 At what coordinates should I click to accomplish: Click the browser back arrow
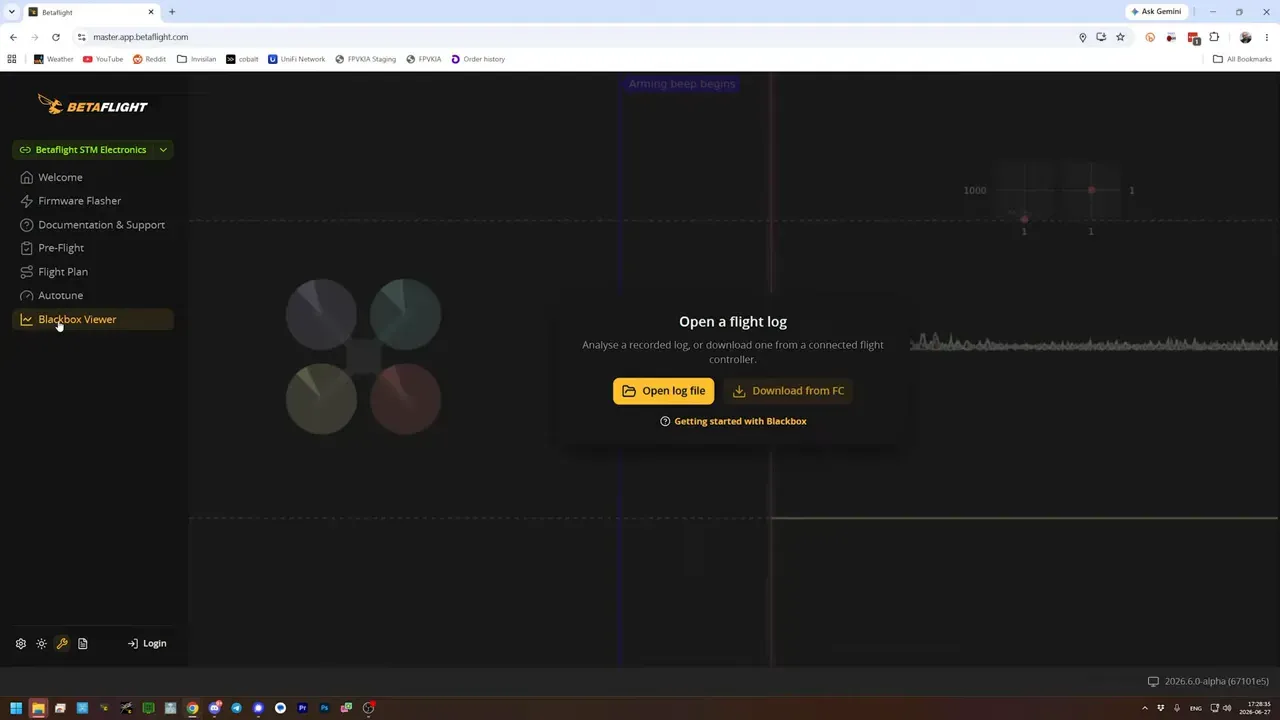13,37
